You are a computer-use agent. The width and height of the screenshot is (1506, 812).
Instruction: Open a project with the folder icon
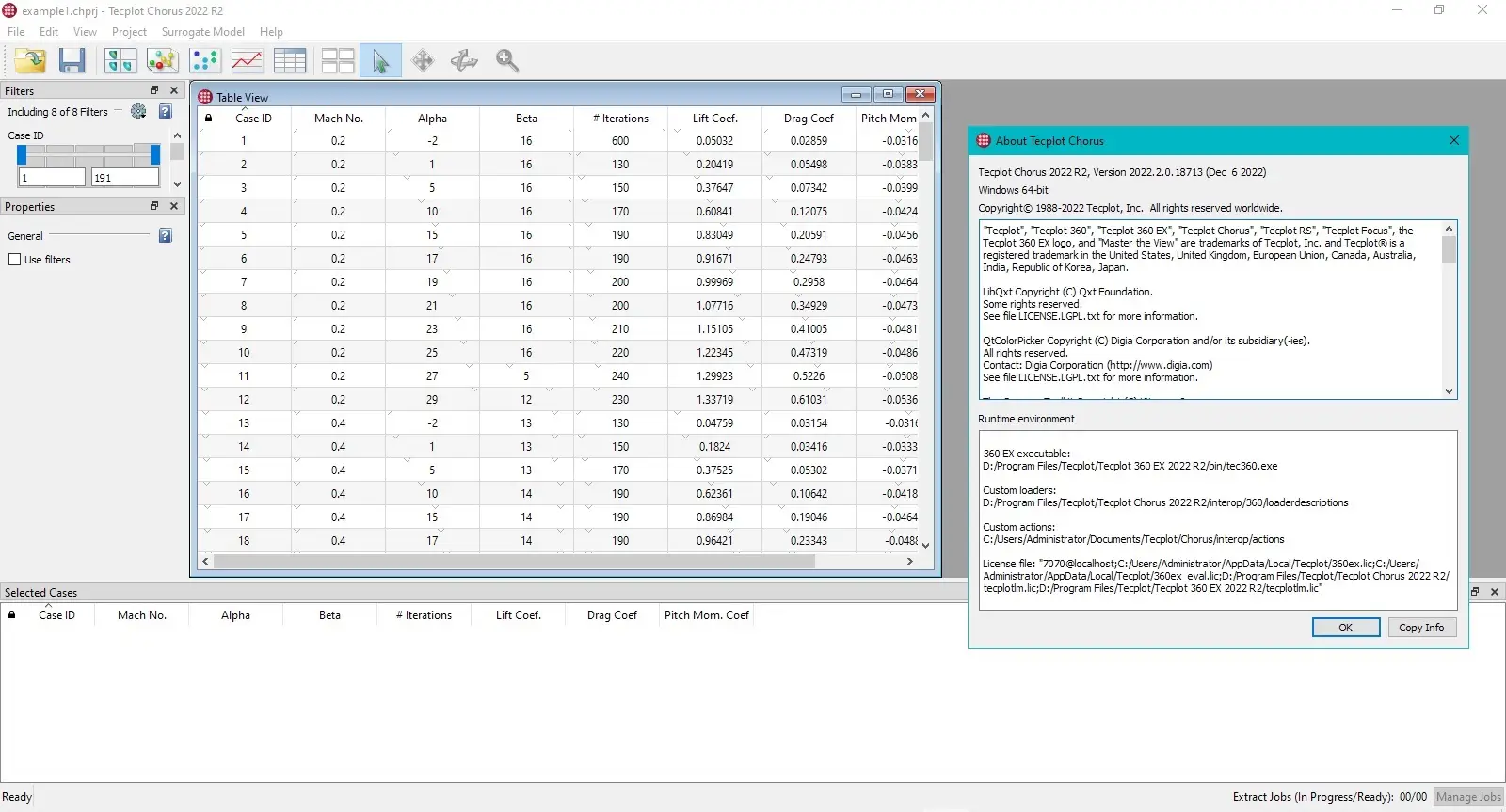(30, 60)
